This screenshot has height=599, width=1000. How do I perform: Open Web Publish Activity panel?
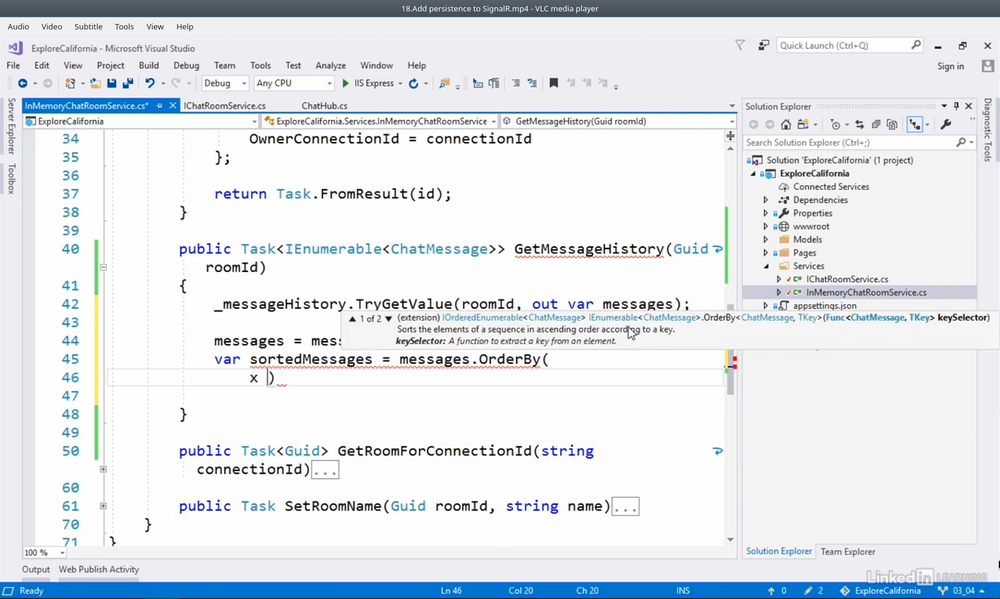(99, 570)
